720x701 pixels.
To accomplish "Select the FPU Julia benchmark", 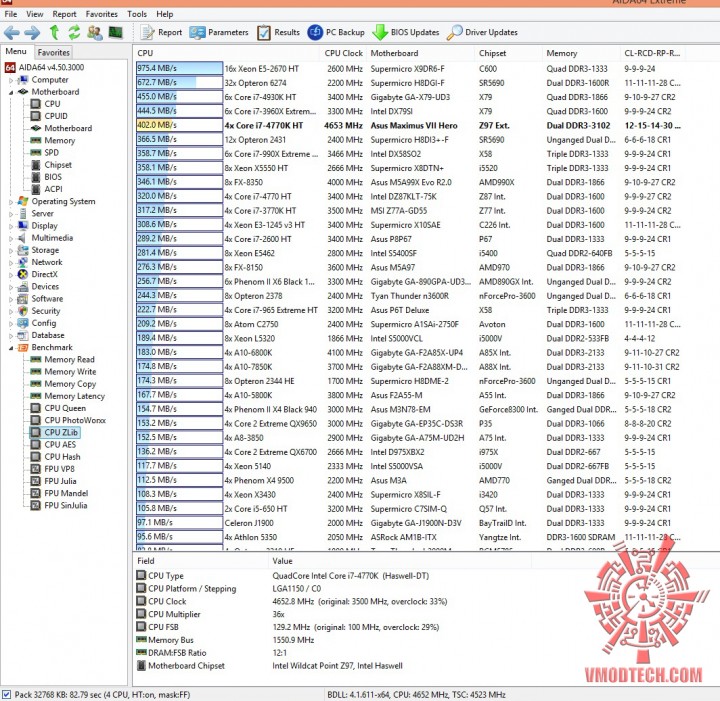I will point(54,481).
